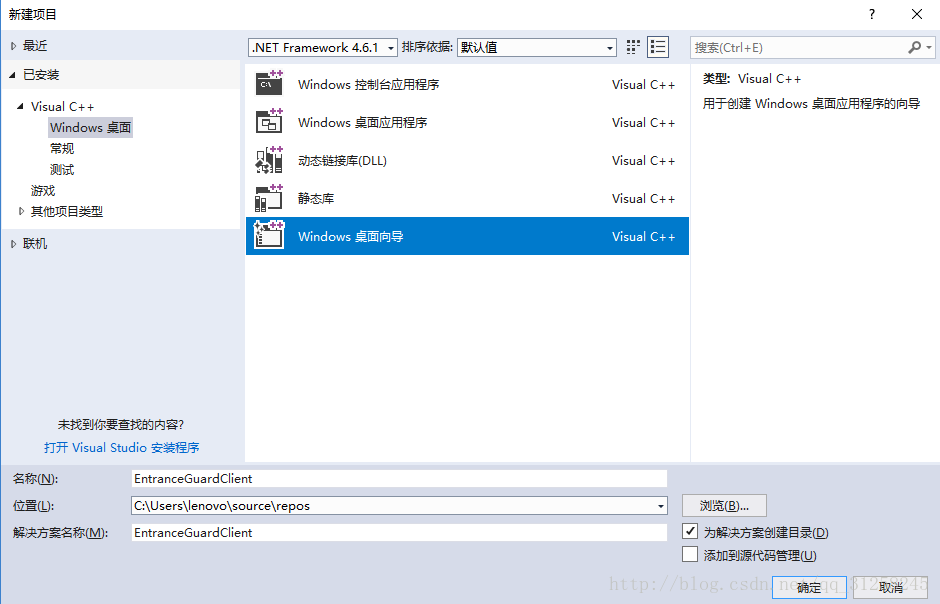This screenshot has width=940, height=604.
Task: Switch templates to small icons view
Action: pos(658,46)
